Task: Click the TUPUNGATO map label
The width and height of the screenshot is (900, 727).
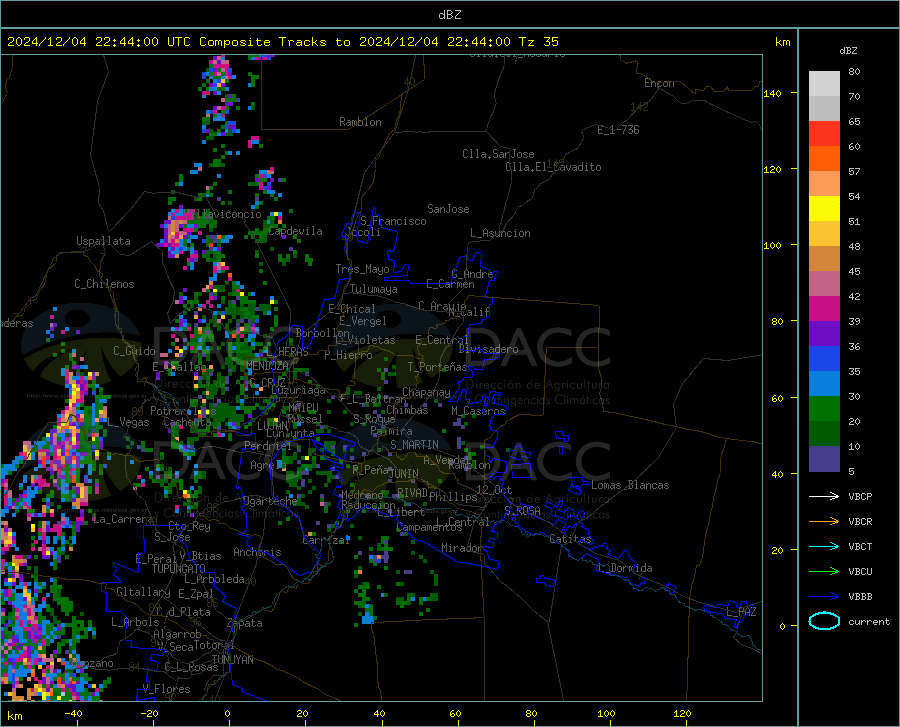Action: (x=179, y=569)
